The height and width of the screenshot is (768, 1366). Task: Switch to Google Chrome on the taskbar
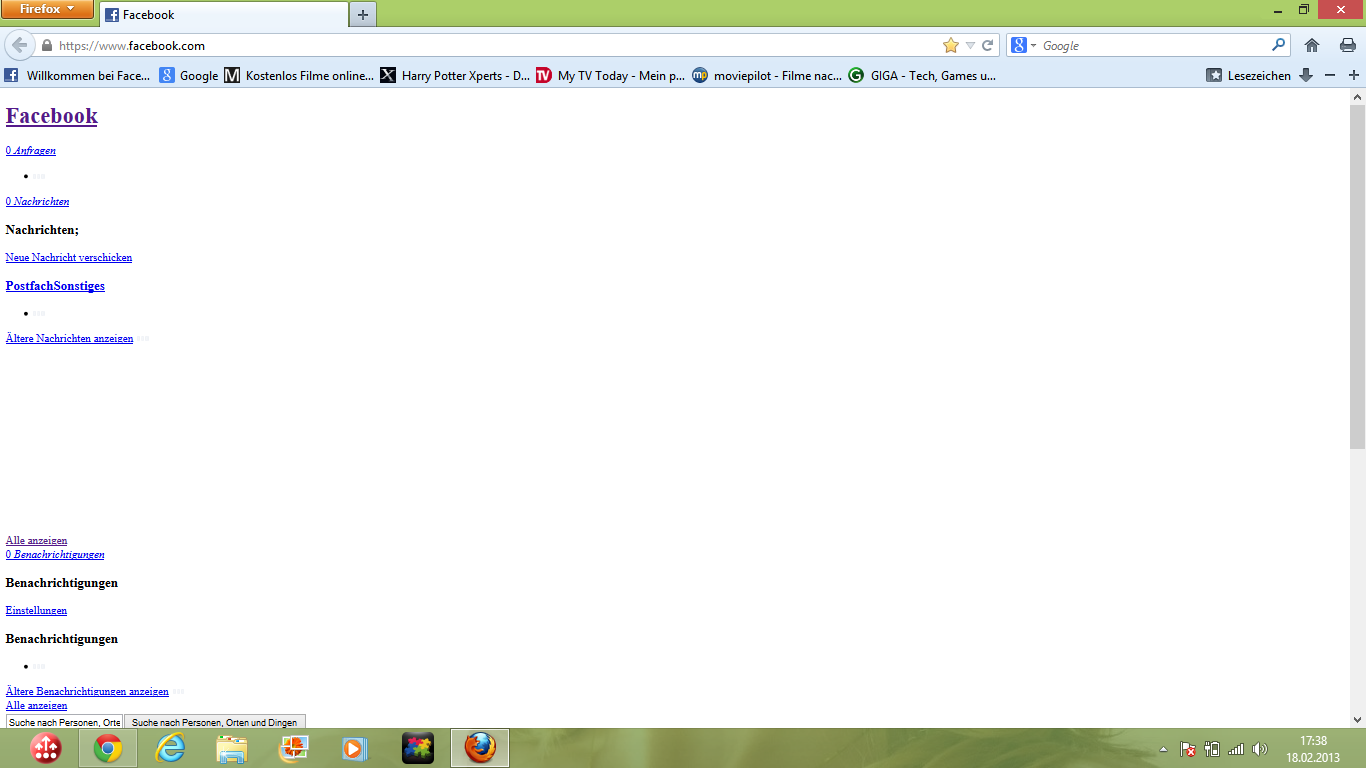[x=108, y=748]
